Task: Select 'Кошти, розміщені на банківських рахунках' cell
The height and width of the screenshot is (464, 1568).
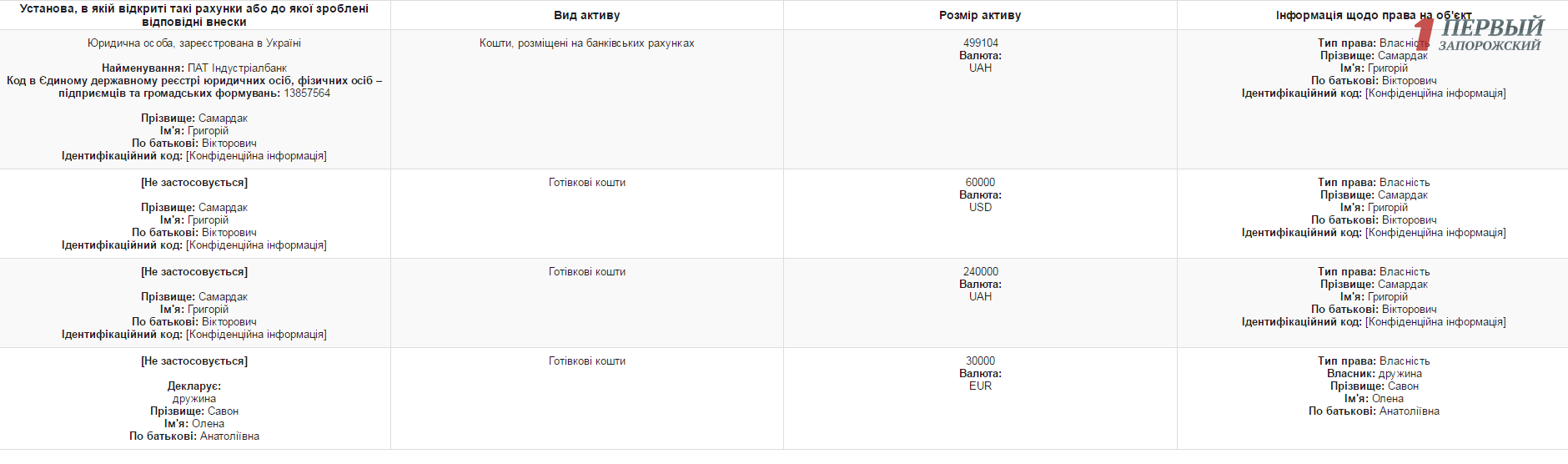Action: click(x=586, y=43)
